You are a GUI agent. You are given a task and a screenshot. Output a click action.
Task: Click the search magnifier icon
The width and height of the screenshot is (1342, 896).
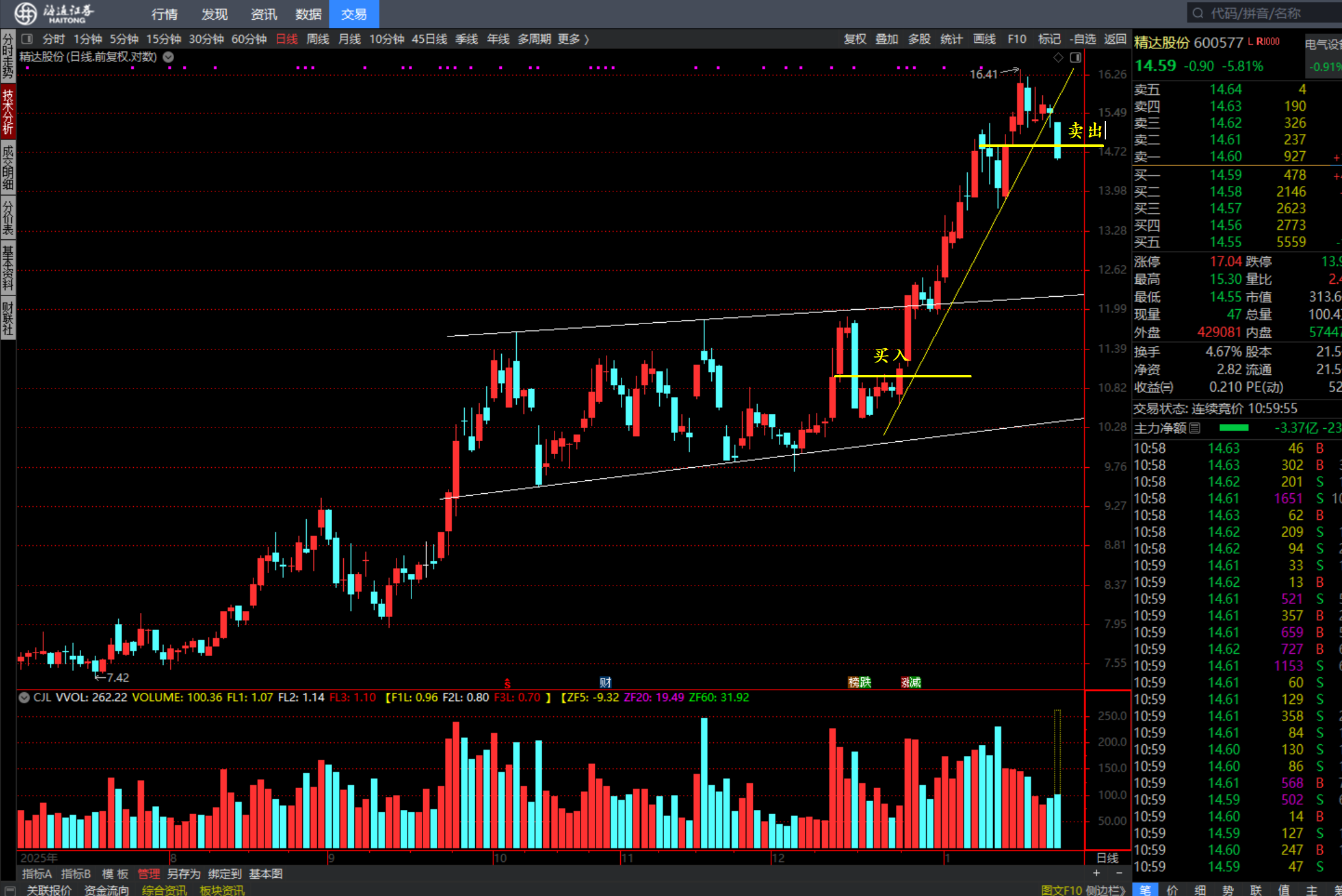1198,13
